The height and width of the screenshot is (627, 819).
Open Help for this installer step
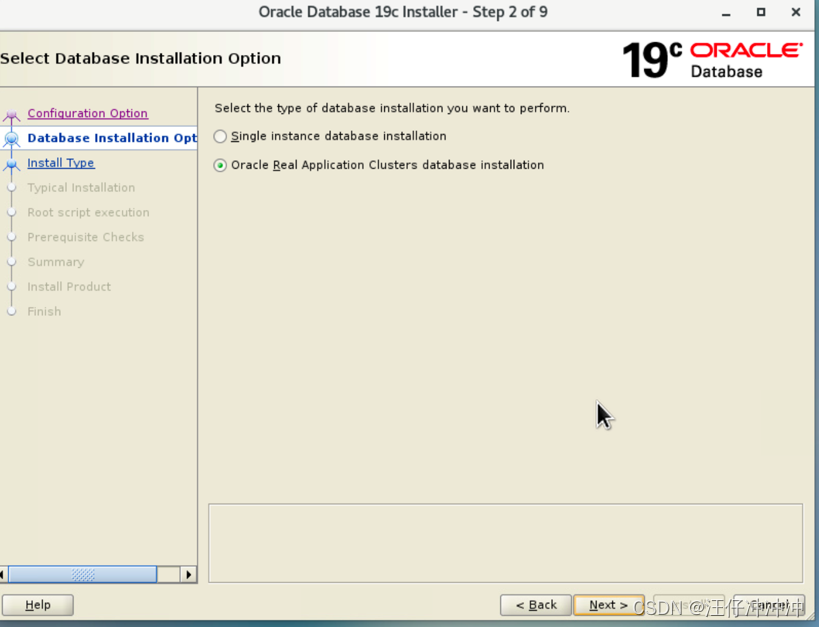pos(37,605)
